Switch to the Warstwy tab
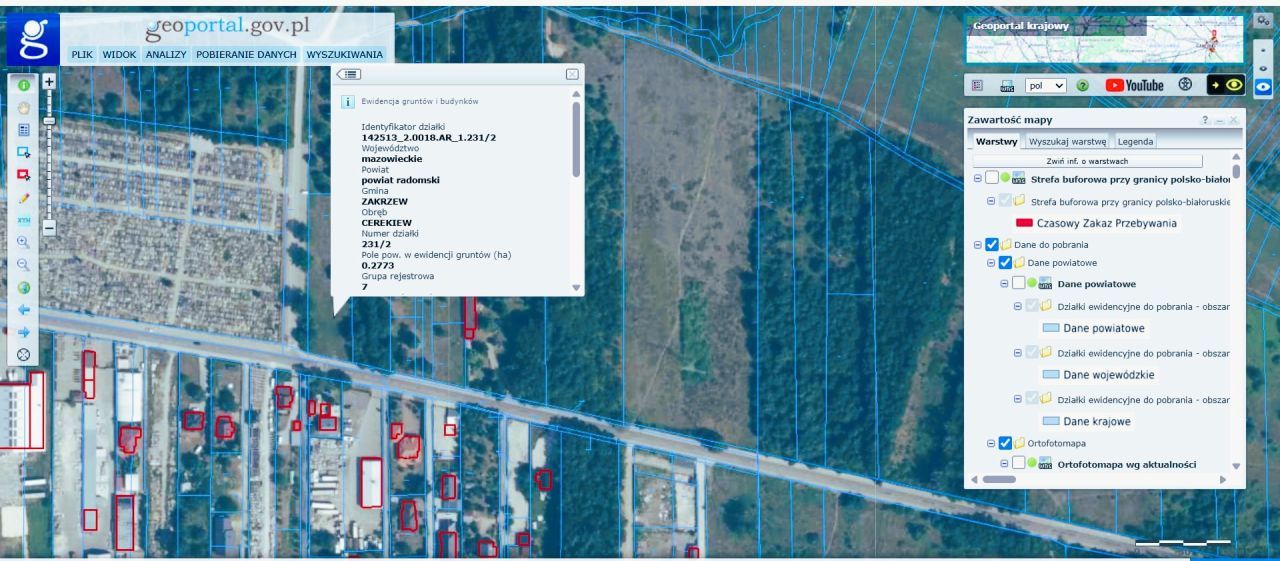 [x=997, y=142]
